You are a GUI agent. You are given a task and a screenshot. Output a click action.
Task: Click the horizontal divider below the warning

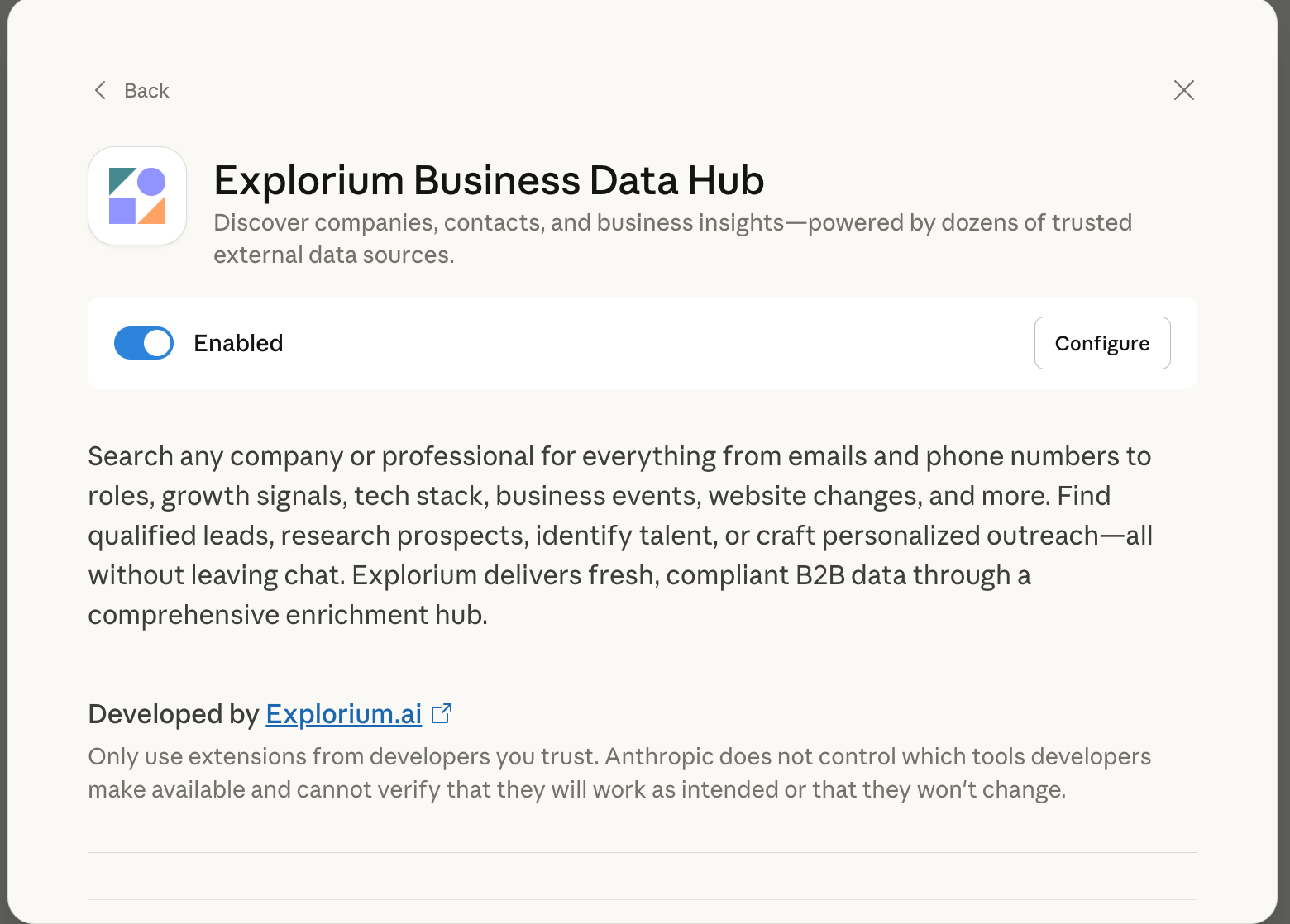[x=642, y=852]
